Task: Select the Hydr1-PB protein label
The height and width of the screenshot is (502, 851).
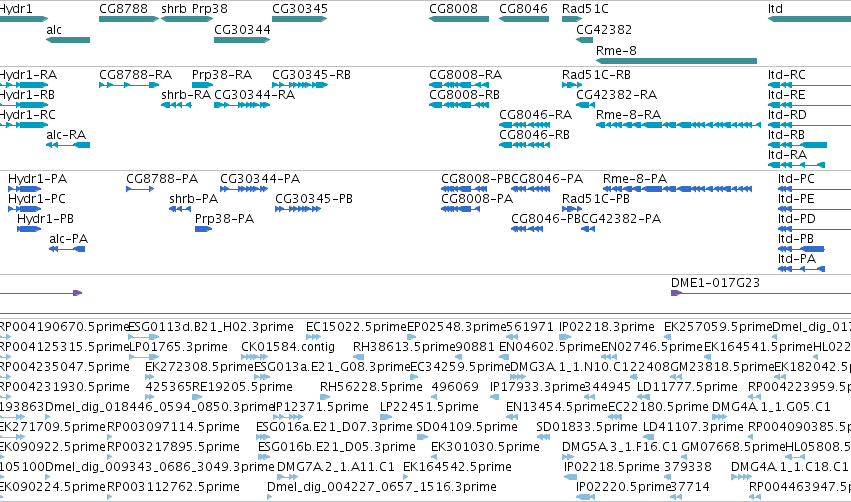Action: click(45, 219)
